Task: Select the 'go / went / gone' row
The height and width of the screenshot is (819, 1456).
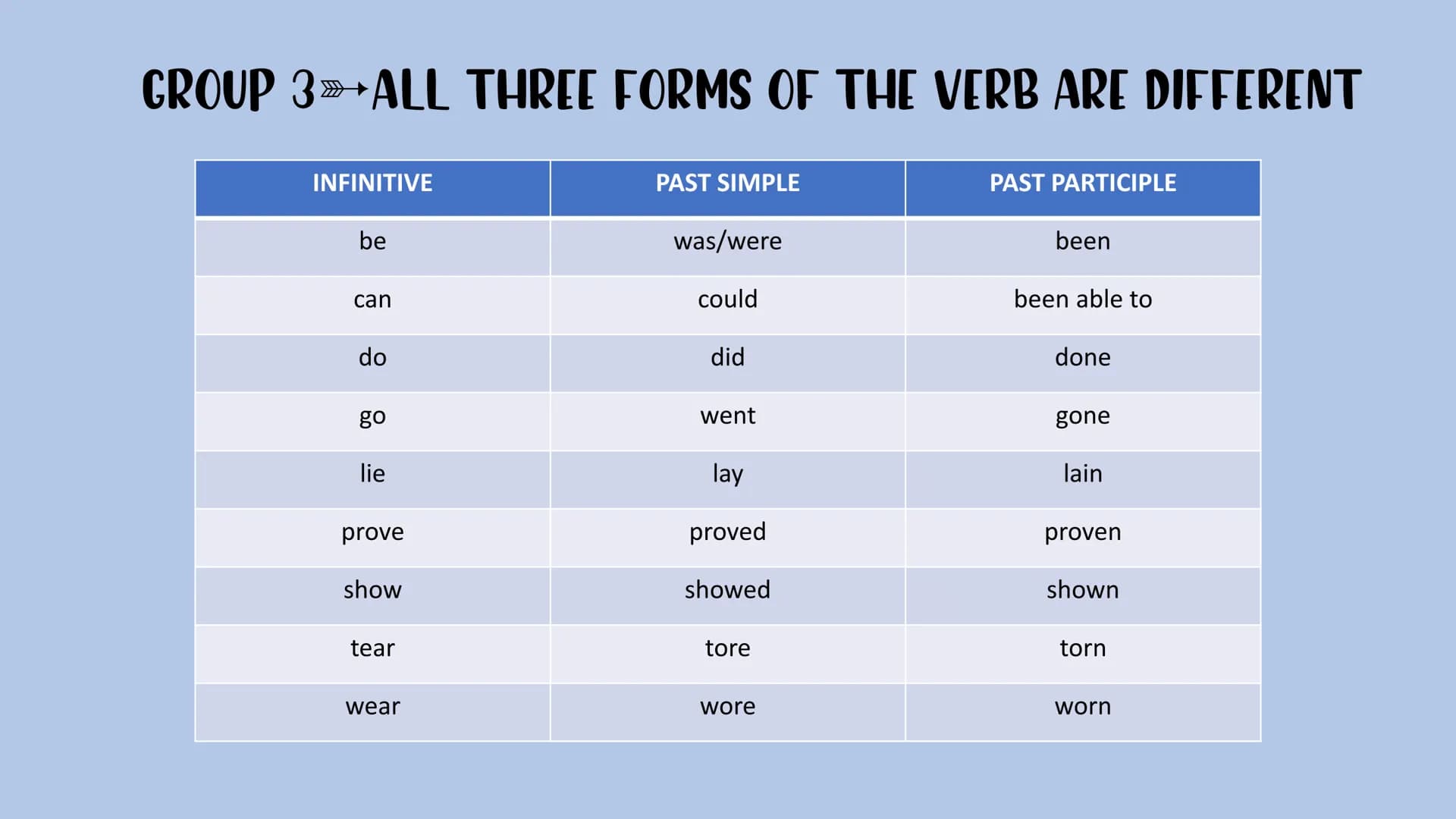Action: pos(728,415)
